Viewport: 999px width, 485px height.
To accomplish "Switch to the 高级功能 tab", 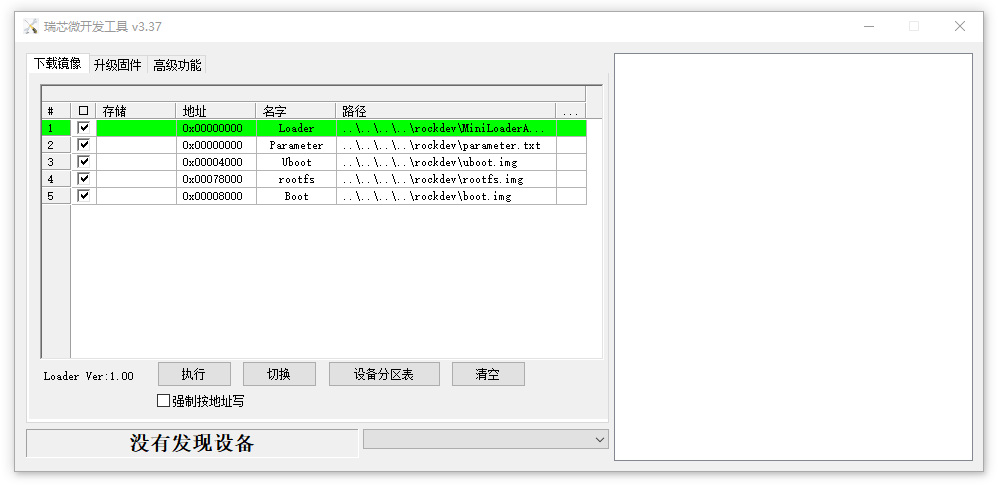I will click(176, 65).
